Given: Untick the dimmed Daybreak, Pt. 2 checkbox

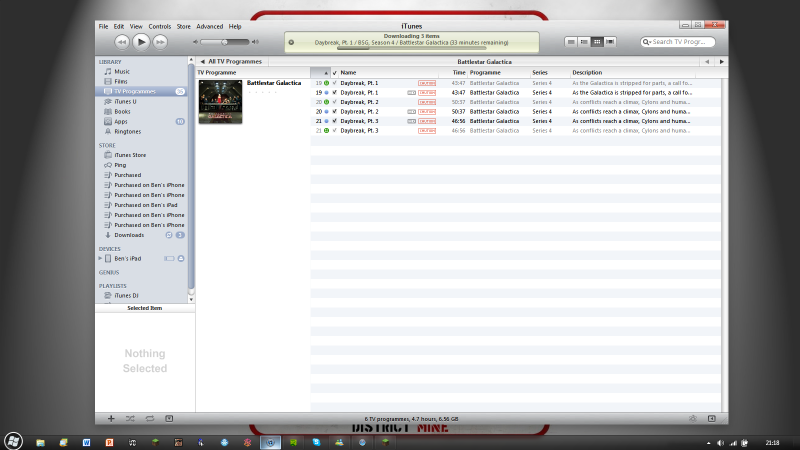Looking at the screenshot, I should coord(335,102).
